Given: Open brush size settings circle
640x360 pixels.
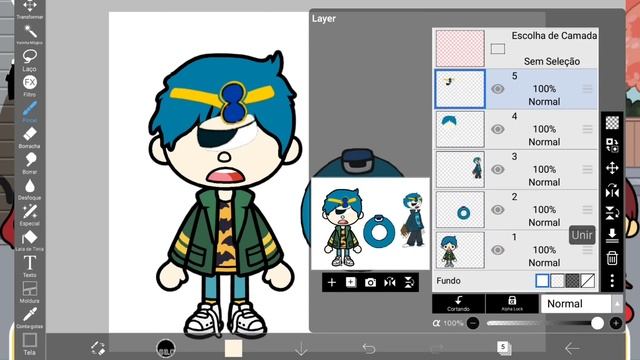Looking at the screenshot, I should coord(166,348).
